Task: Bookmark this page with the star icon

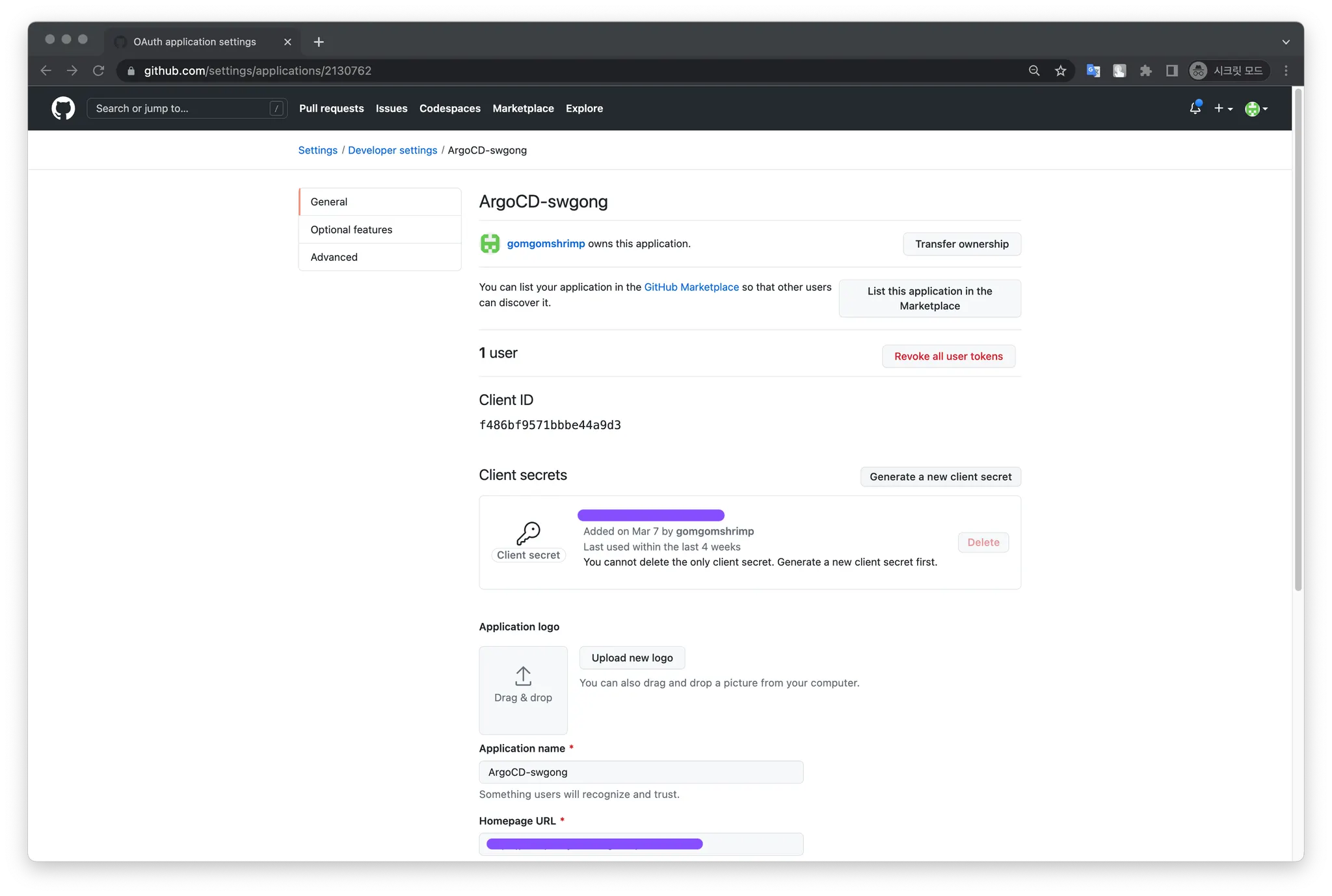Action: [x=1061, y=71]
